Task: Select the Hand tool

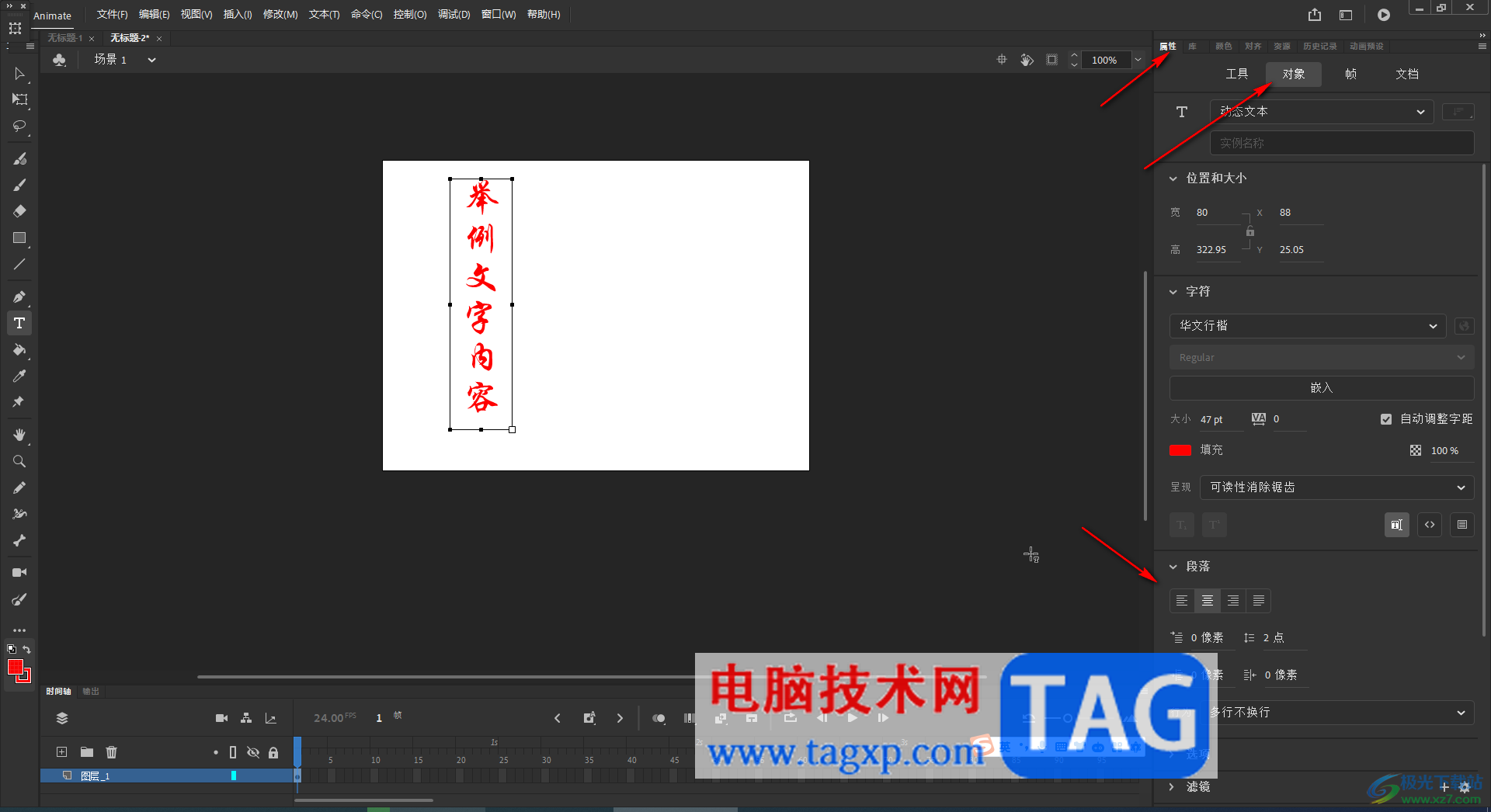Action: (x=19, y=435)
